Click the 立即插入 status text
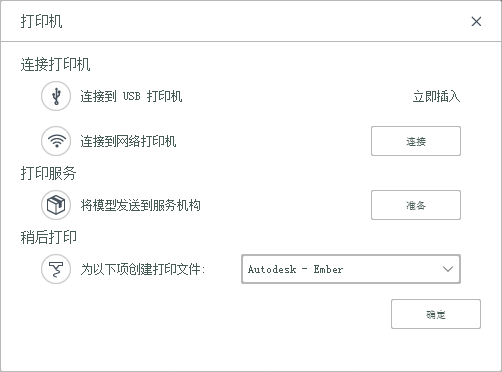 (436, 97)
